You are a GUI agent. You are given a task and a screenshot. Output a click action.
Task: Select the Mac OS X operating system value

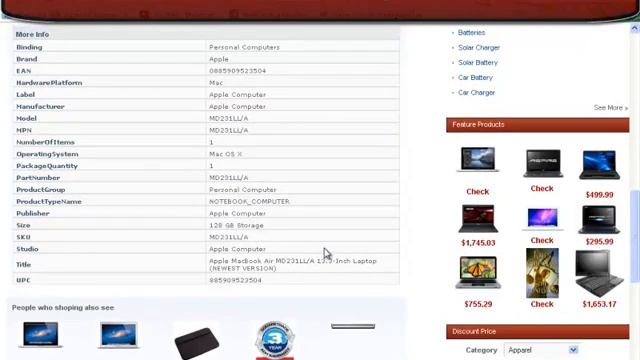click(x=226, y=154)
